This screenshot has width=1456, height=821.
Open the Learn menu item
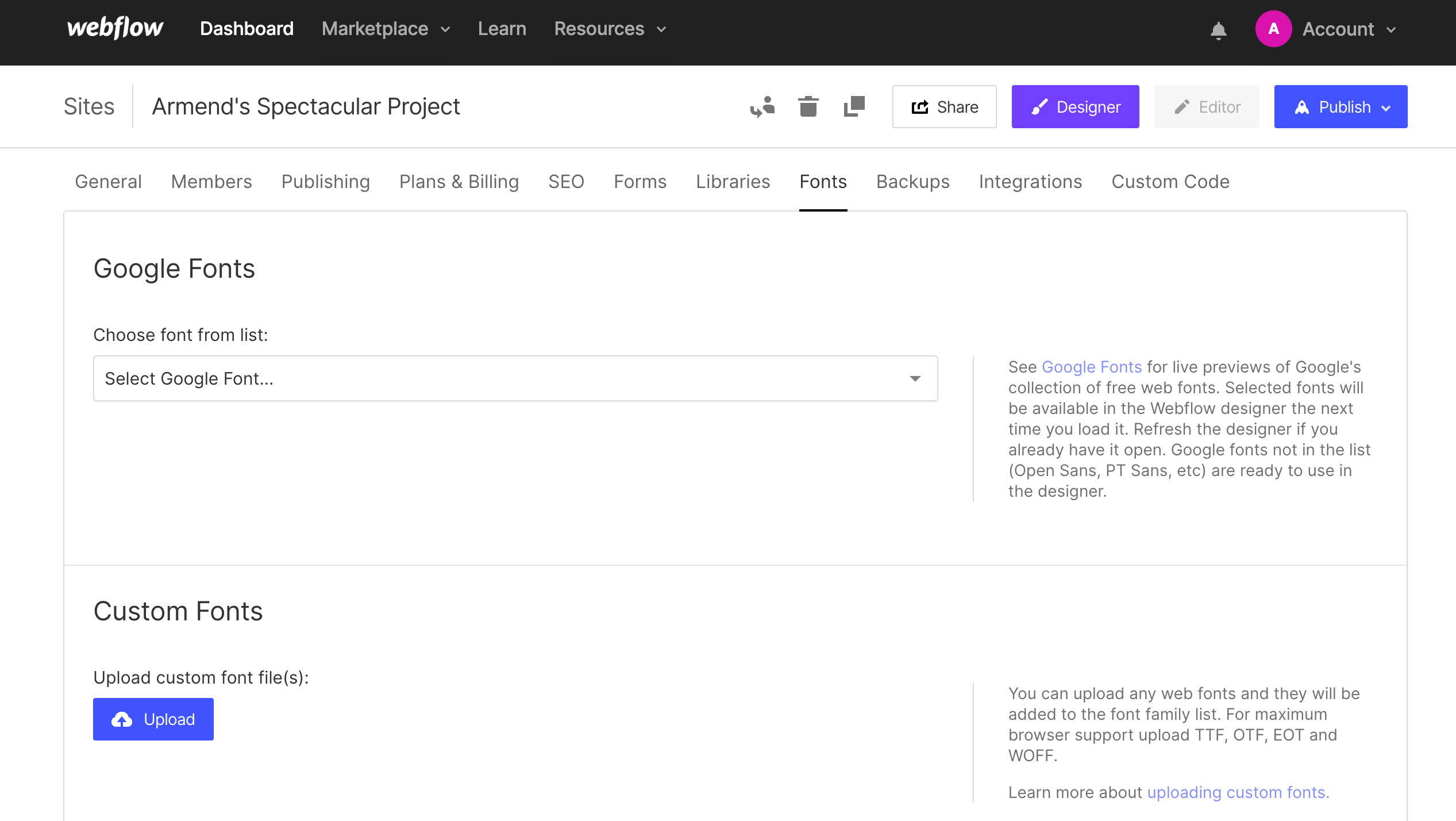502,28
